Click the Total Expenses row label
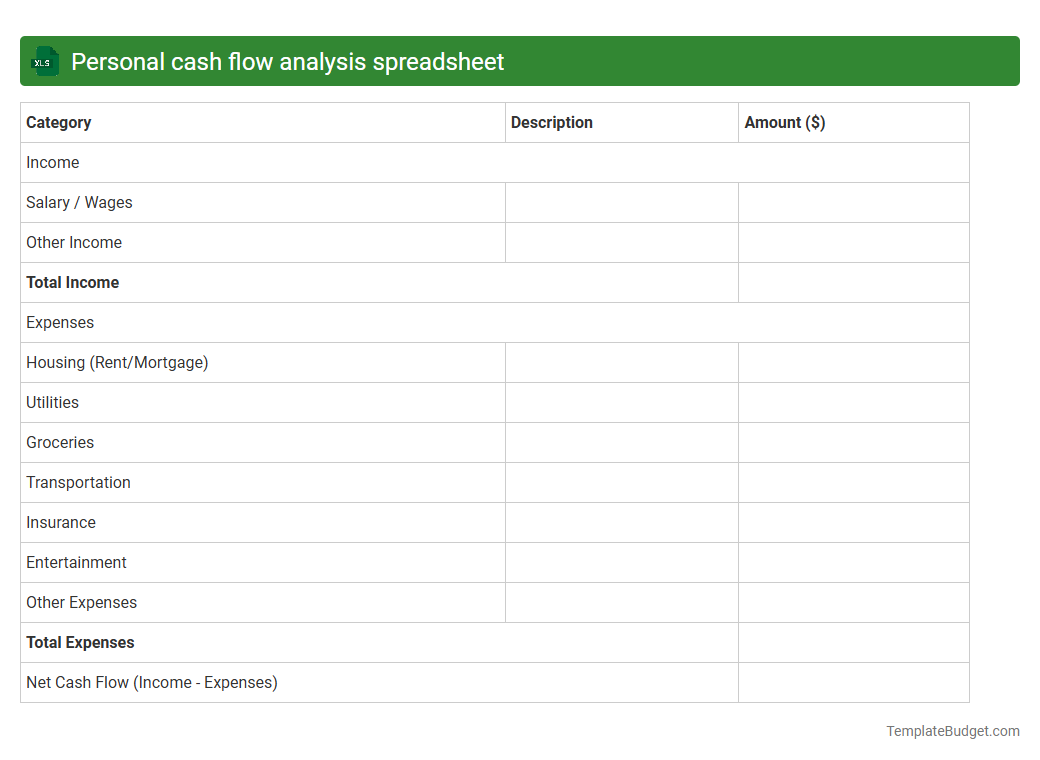 (x=80, y=642)
